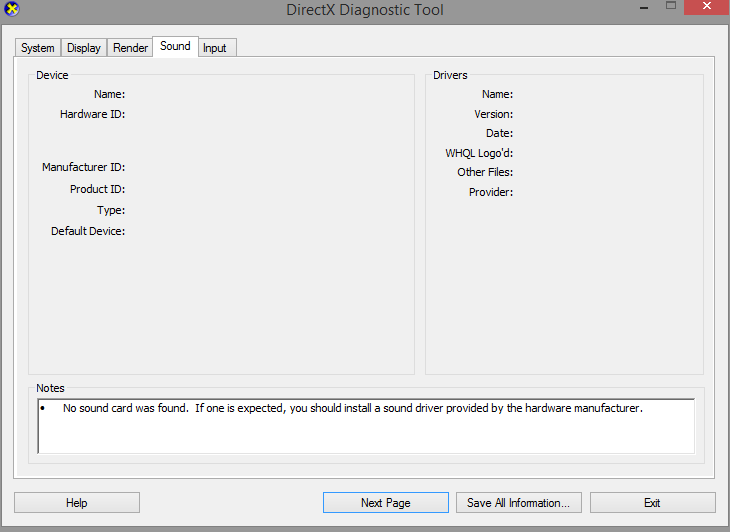The height and width of the screenshot is (532, 730).
Task: Open the Input tab
Action: pos(215,48)
